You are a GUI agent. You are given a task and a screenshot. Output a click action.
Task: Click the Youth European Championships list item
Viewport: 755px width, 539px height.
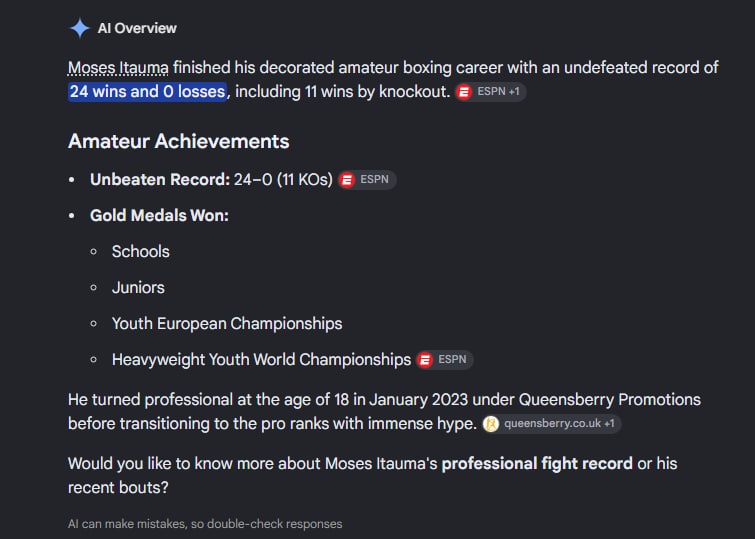227,324
